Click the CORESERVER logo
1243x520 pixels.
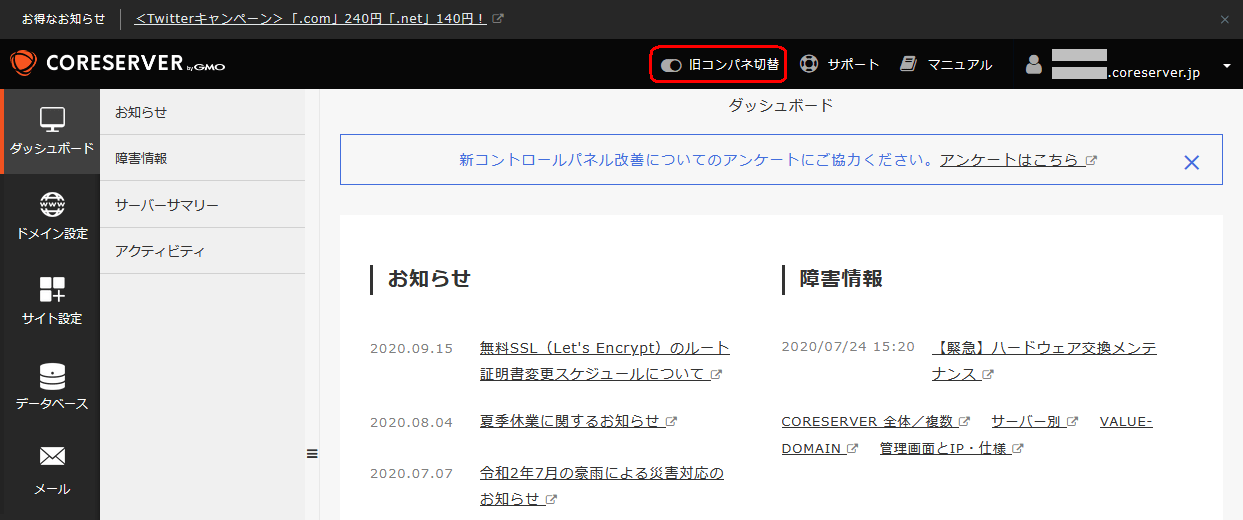[118, 64]
